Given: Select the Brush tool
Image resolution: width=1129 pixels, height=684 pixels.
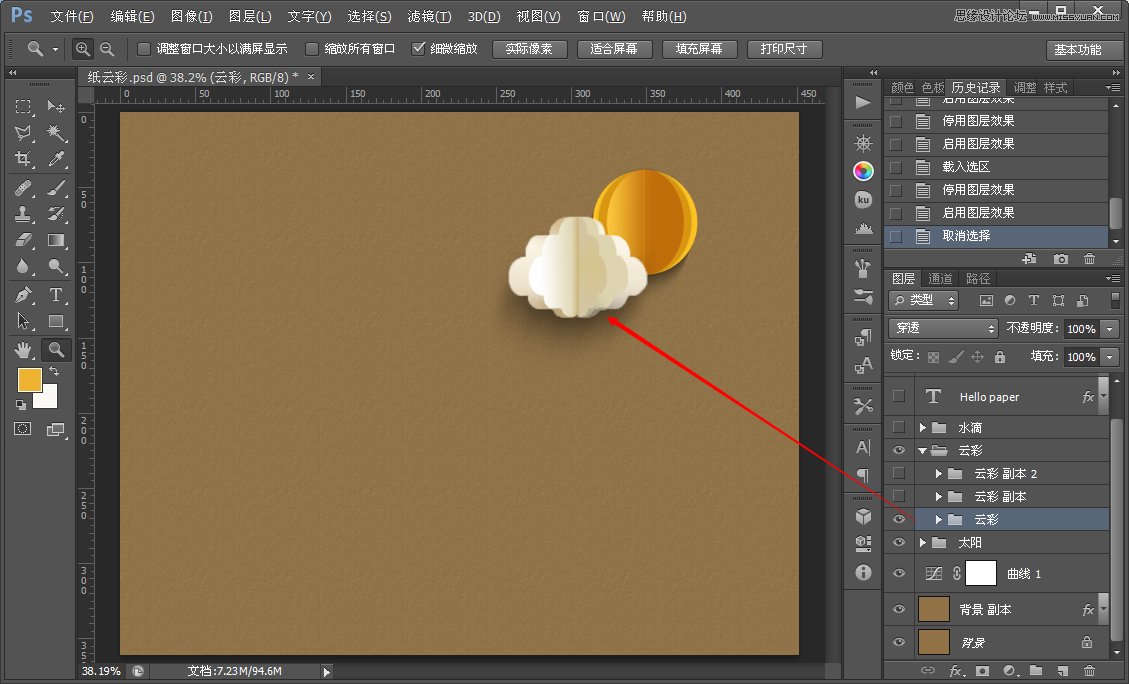Looking at the screenshot, I should (x=56, y=188).
